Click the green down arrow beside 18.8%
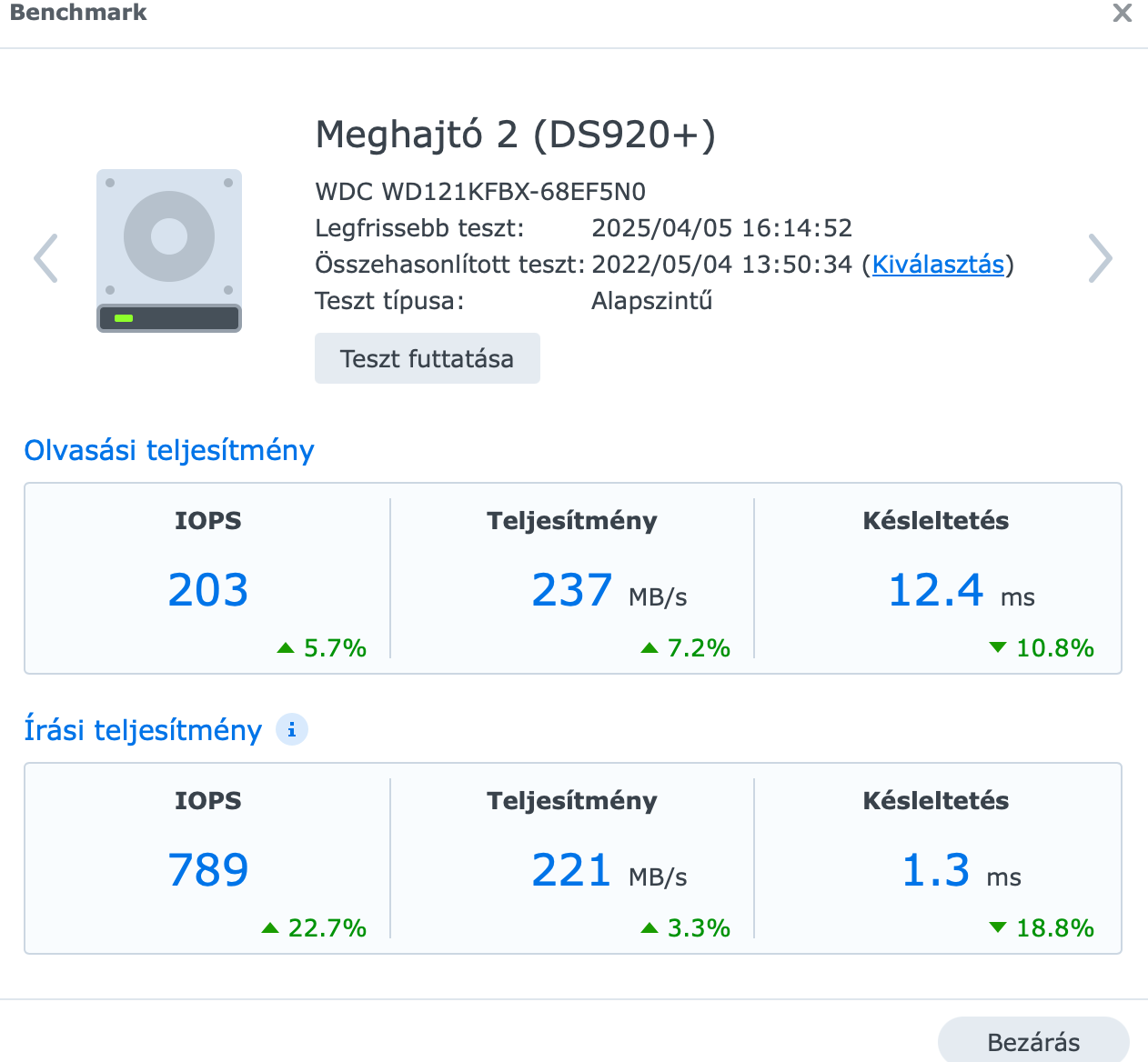 [998, 927]
